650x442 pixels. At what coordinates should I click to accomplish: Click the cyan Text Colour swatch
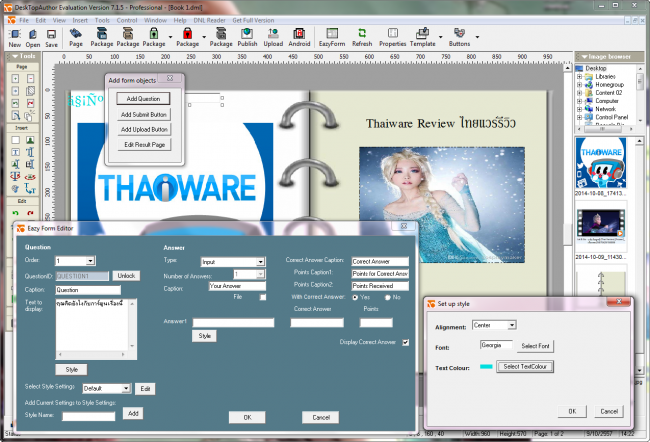[x=486, y=367]
